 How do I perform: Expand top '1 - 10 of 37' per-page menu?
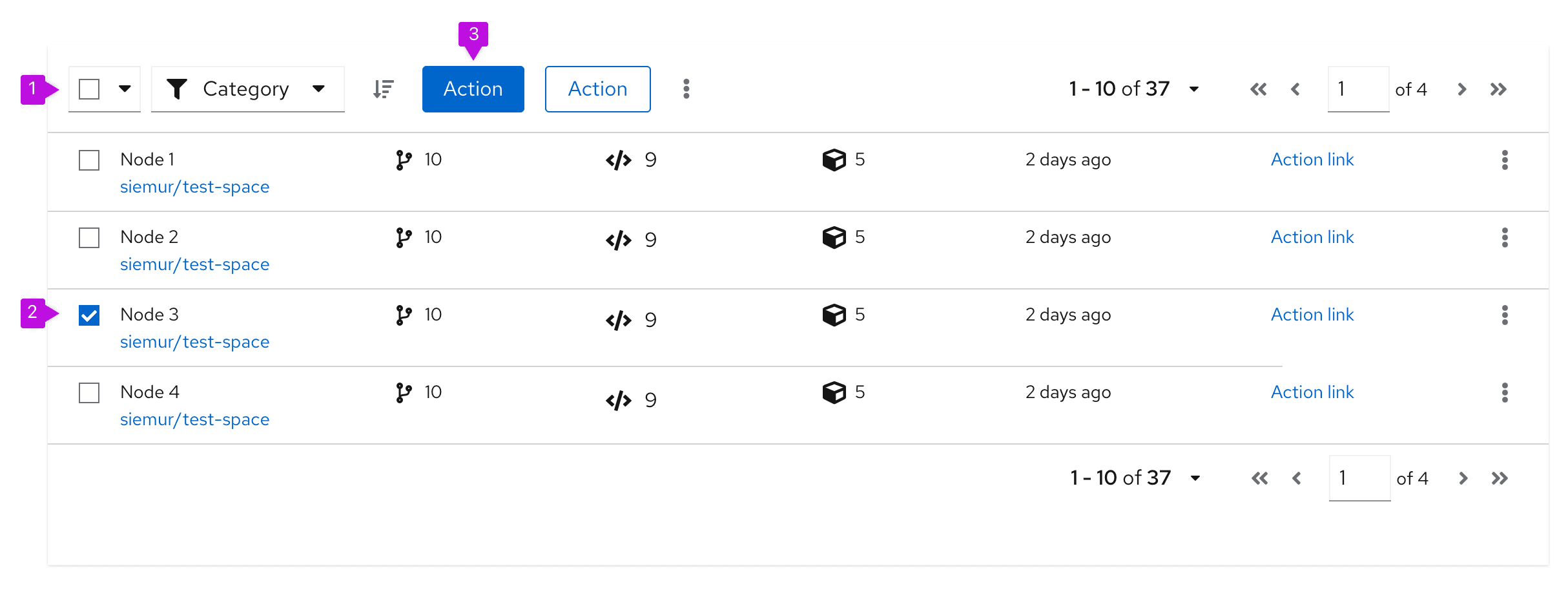point(1194,89)
